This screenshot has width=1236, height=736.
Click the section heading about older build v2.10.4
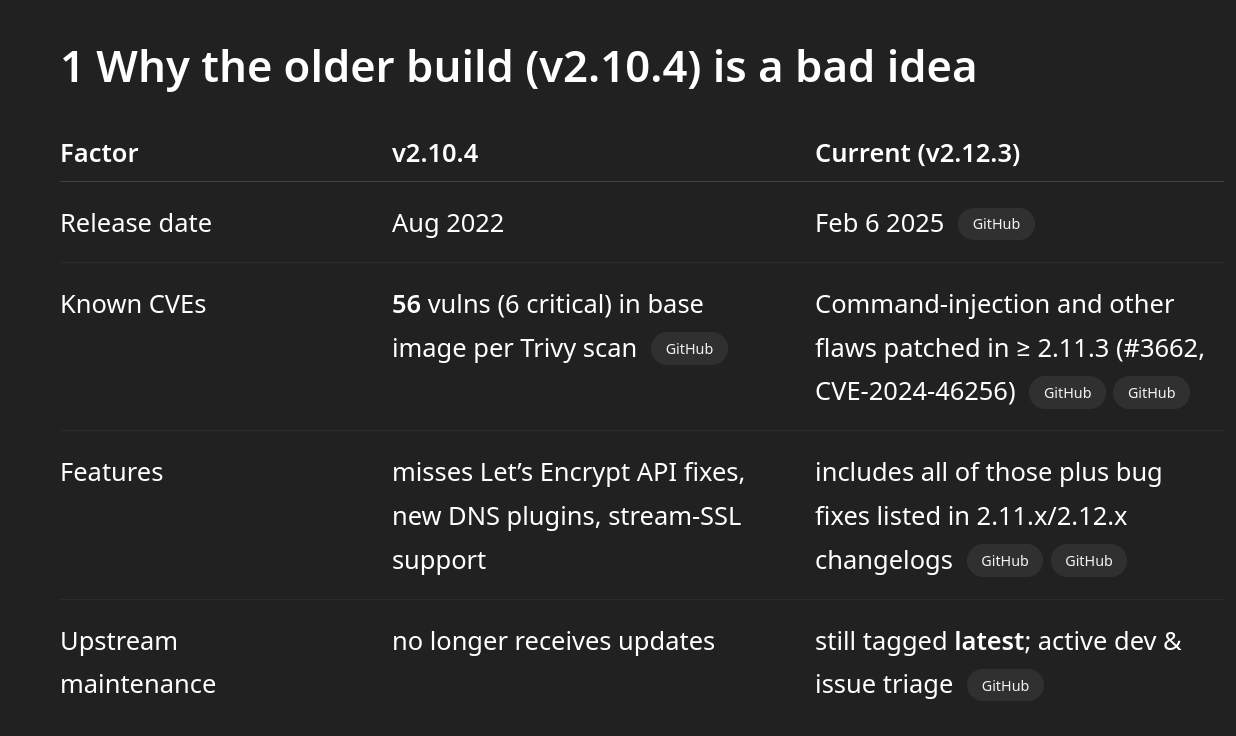(518, 67)
